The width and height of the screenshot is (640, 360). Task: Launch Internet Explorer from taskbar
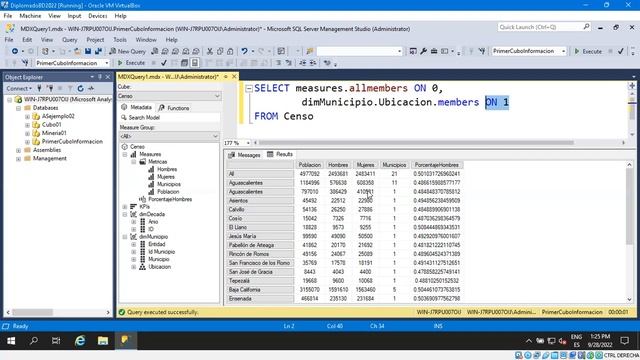(x=80, y=341)
